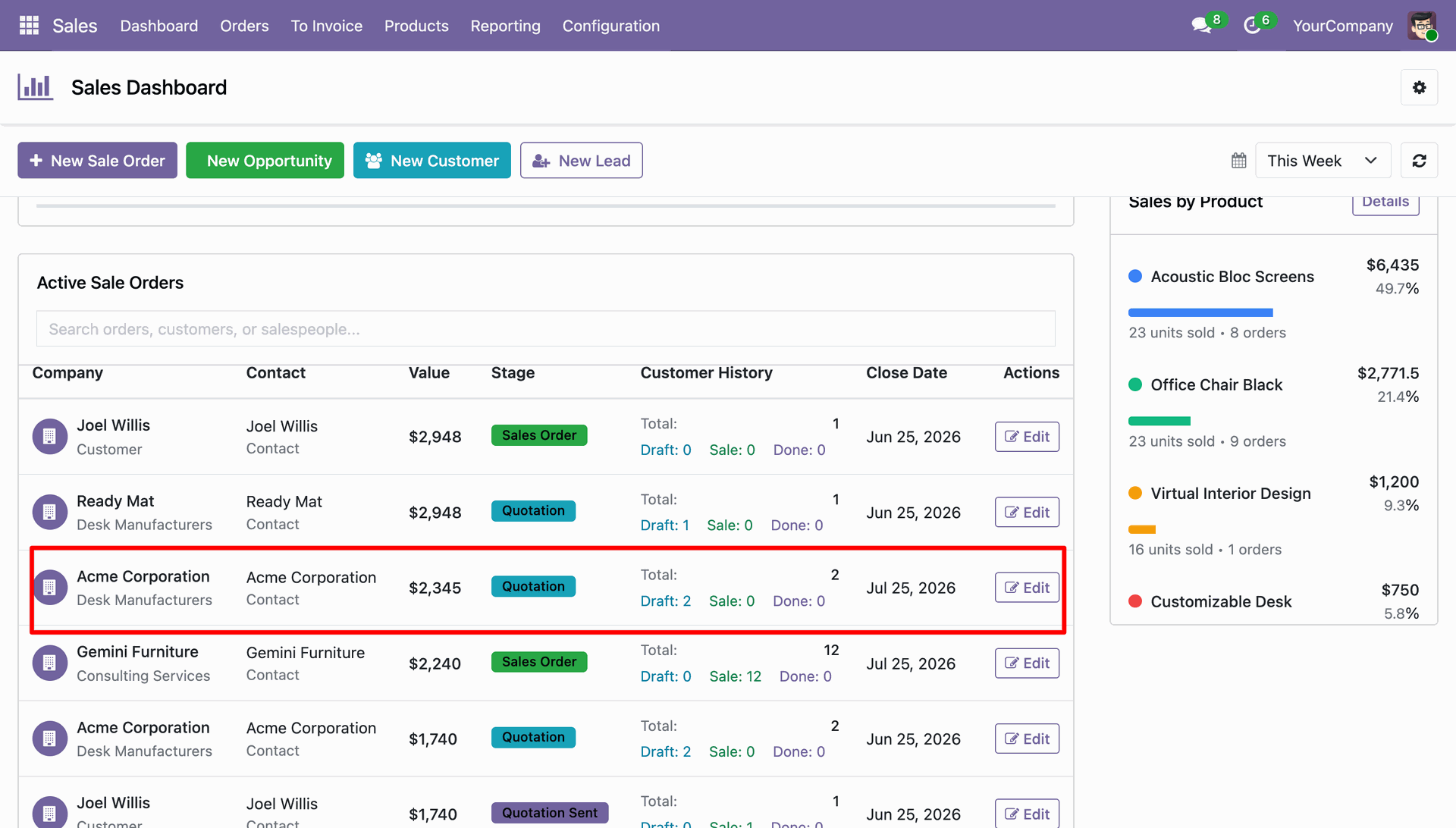The width and height of the screenshot is (1456, 828).
Task: Expand the This Week period dropdown
Action: tap(1323, 161)
